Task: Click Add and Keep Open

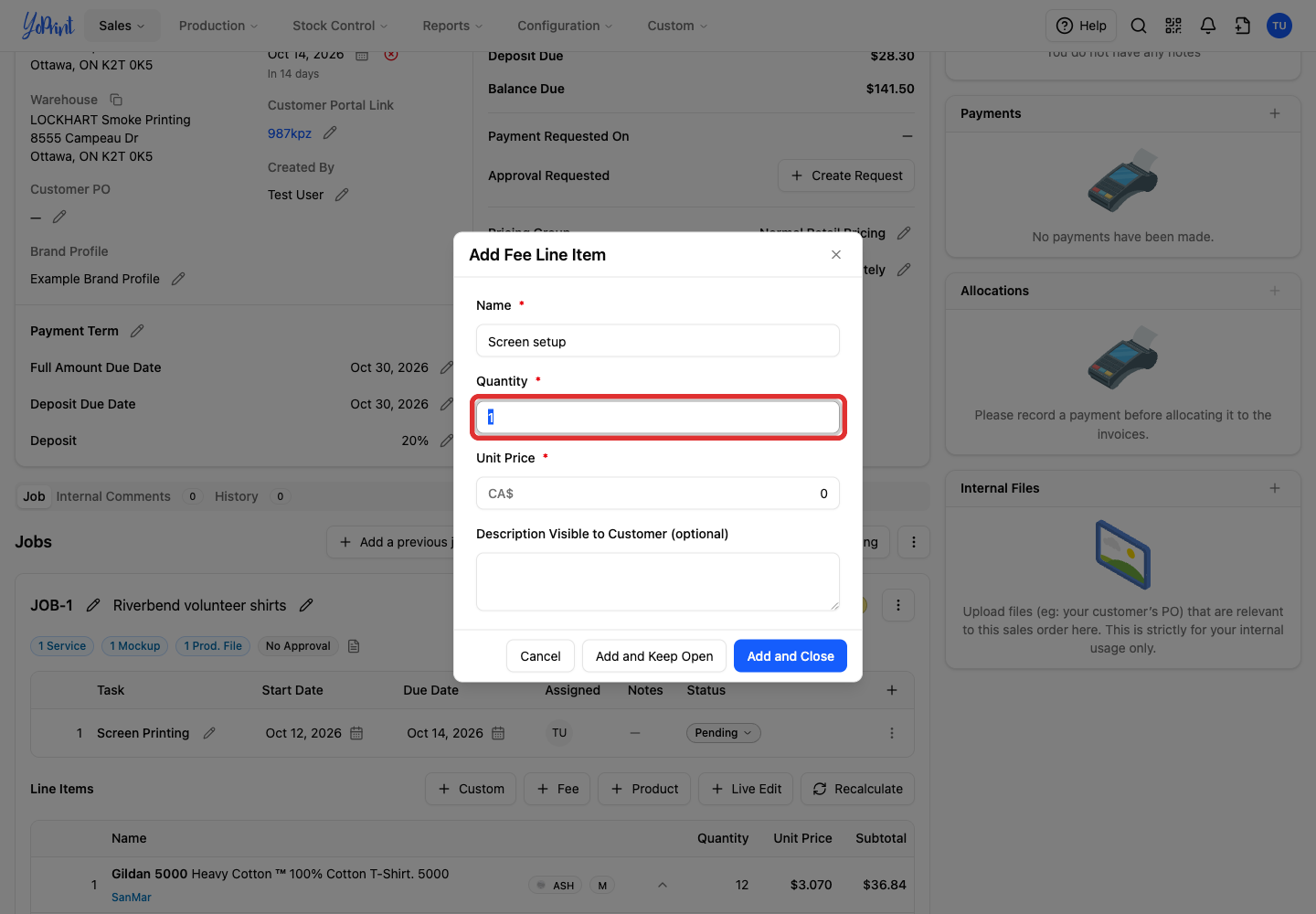Action: click(654, 656)
